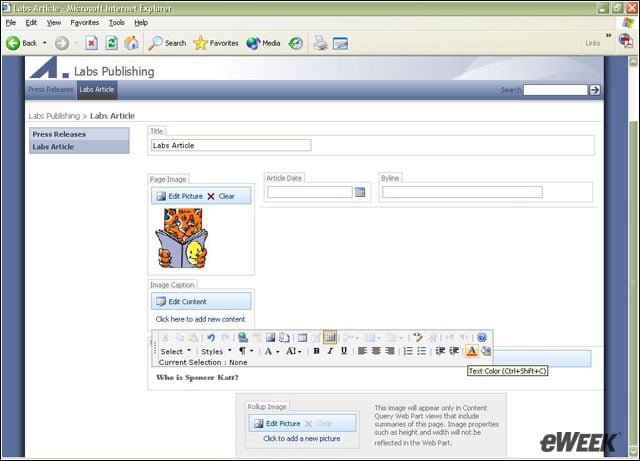Viewport: 640px width, 461px height.
Task: Click 'Click here to add new content'
Action: [200, 319]
